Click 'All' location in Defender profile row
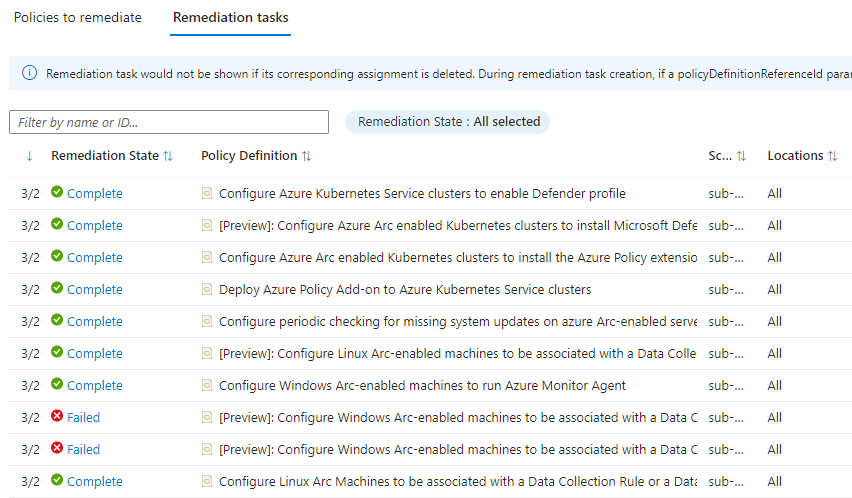This screenshot has height=498, width=852. tap(774, 193)
